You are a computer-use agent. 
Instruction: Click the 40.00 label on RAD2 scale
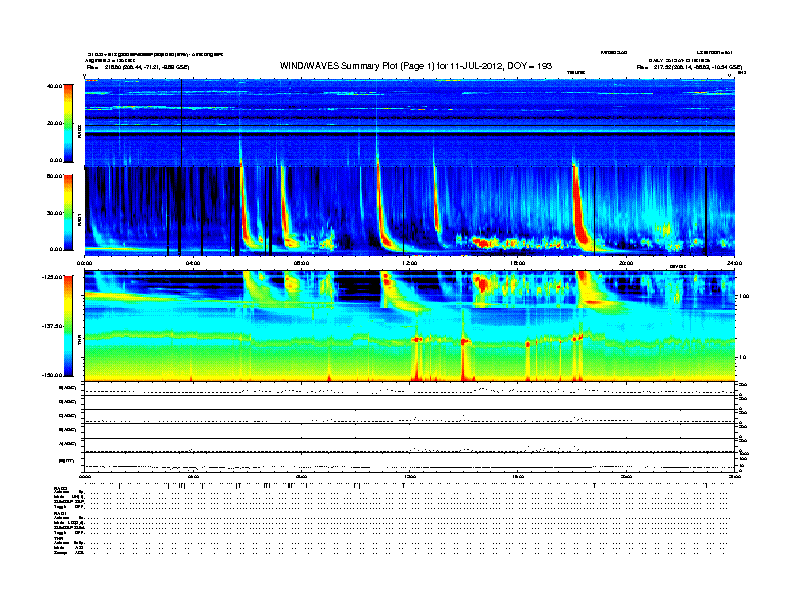pyautogui.click(x=54, y=86)
